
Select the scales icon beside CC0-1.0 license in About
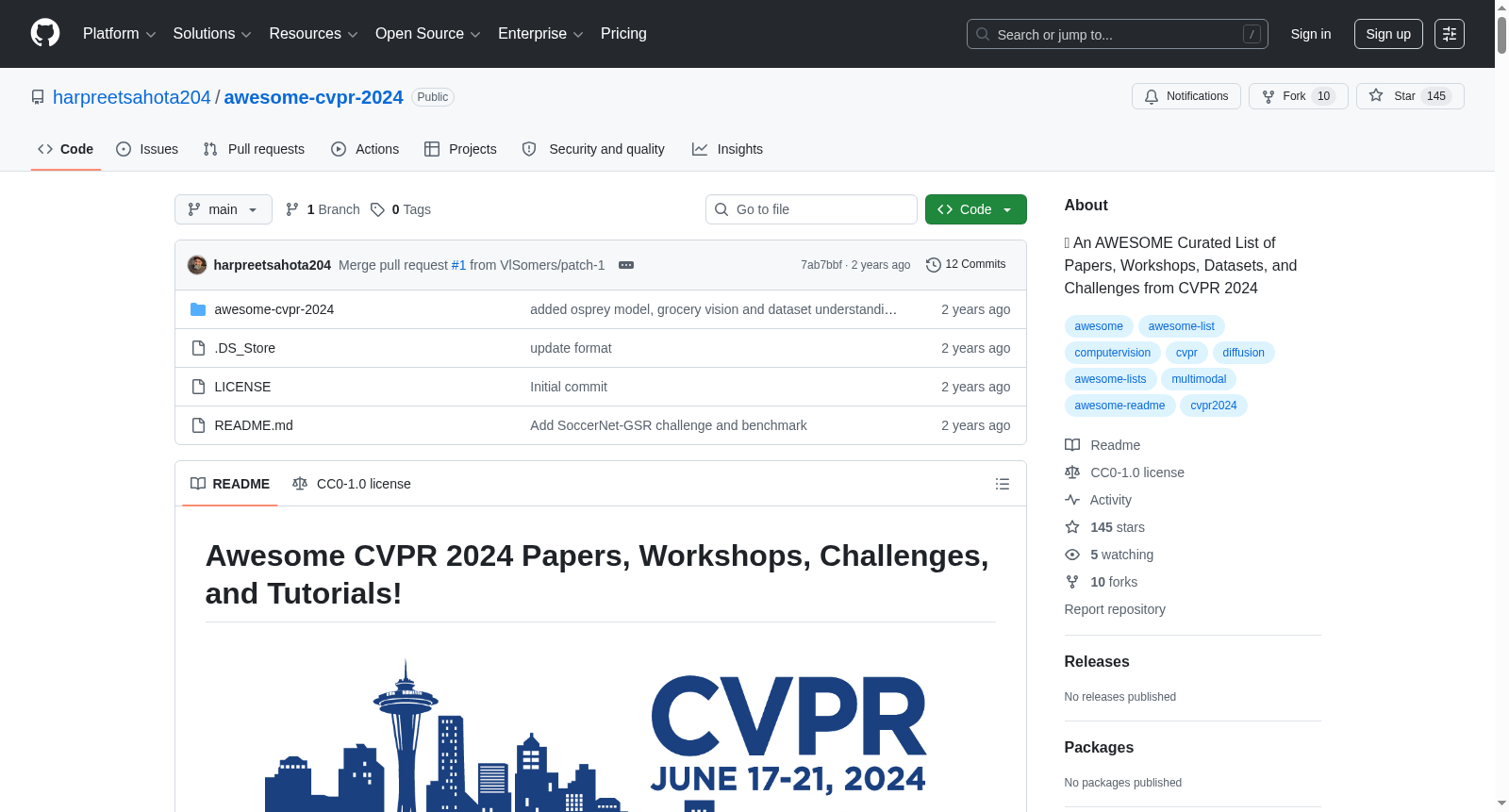click(1072, 472)
